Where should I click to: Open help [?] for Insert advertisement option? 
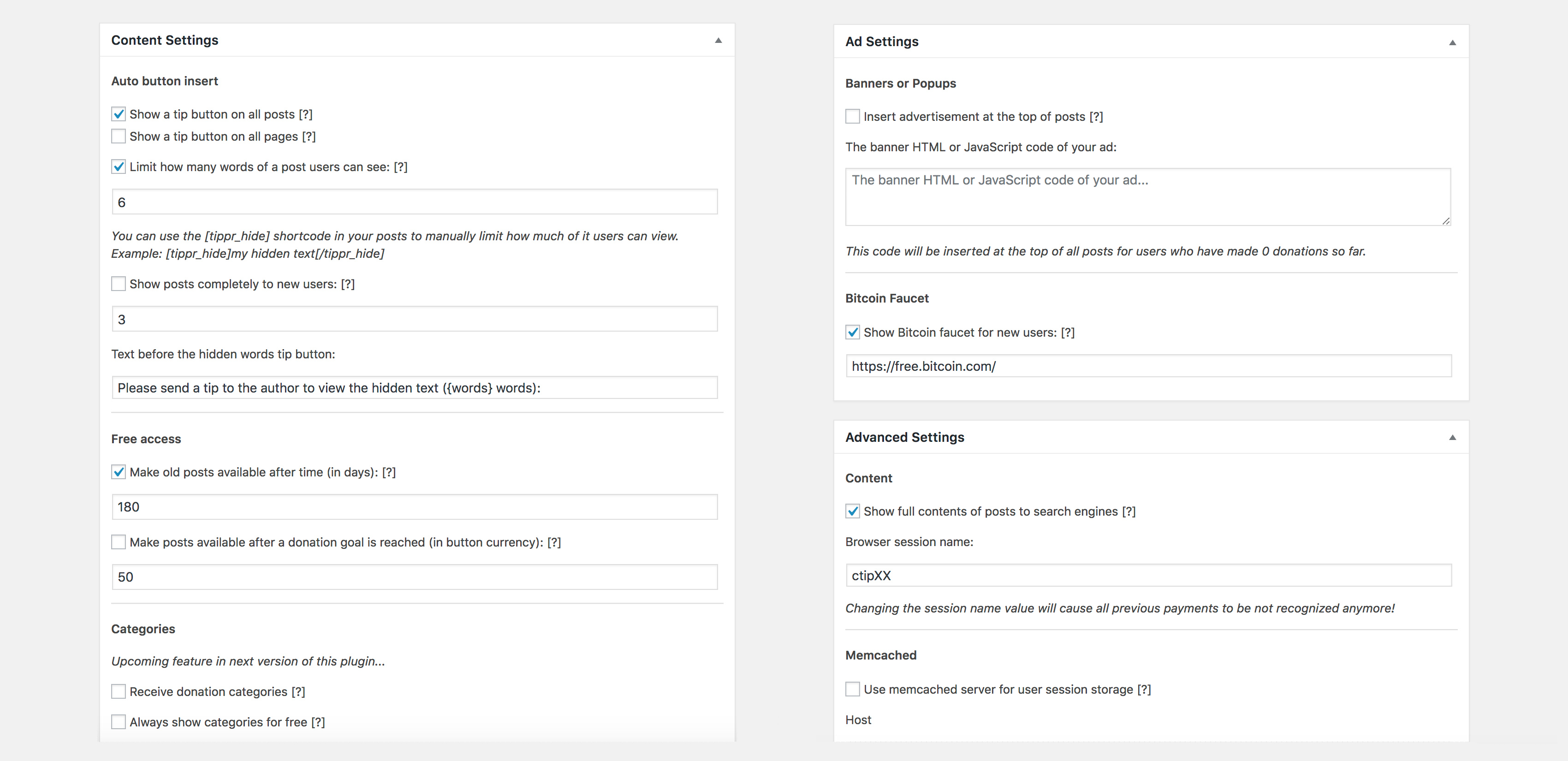pyautogui.click(x=1096, y=116)
